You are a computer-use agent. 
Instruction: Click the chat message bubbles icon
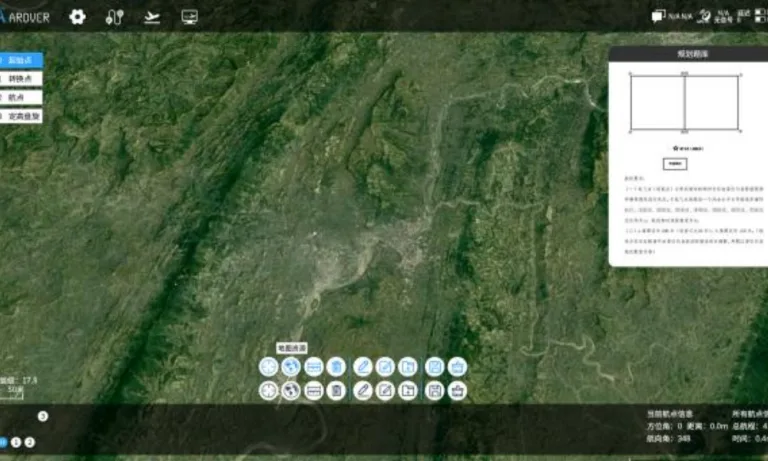click(x=658, y=16)
